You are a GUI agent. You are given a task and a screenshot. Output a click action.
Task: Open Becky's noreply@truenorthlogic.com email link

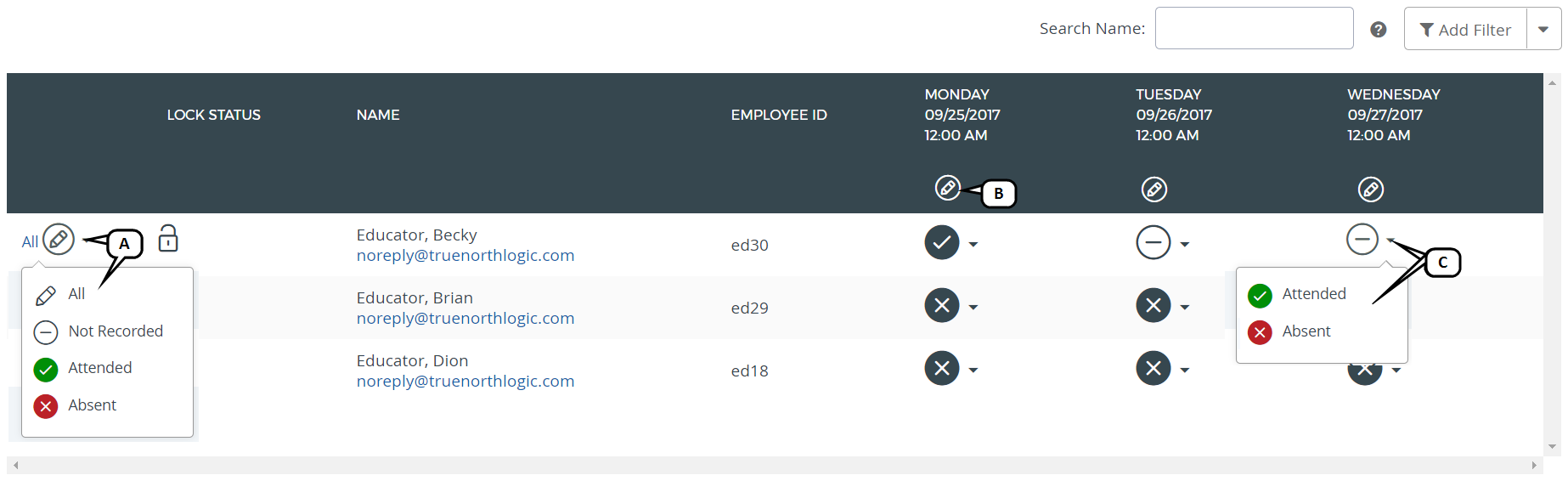pyautogui.click(x=465, y=256)
